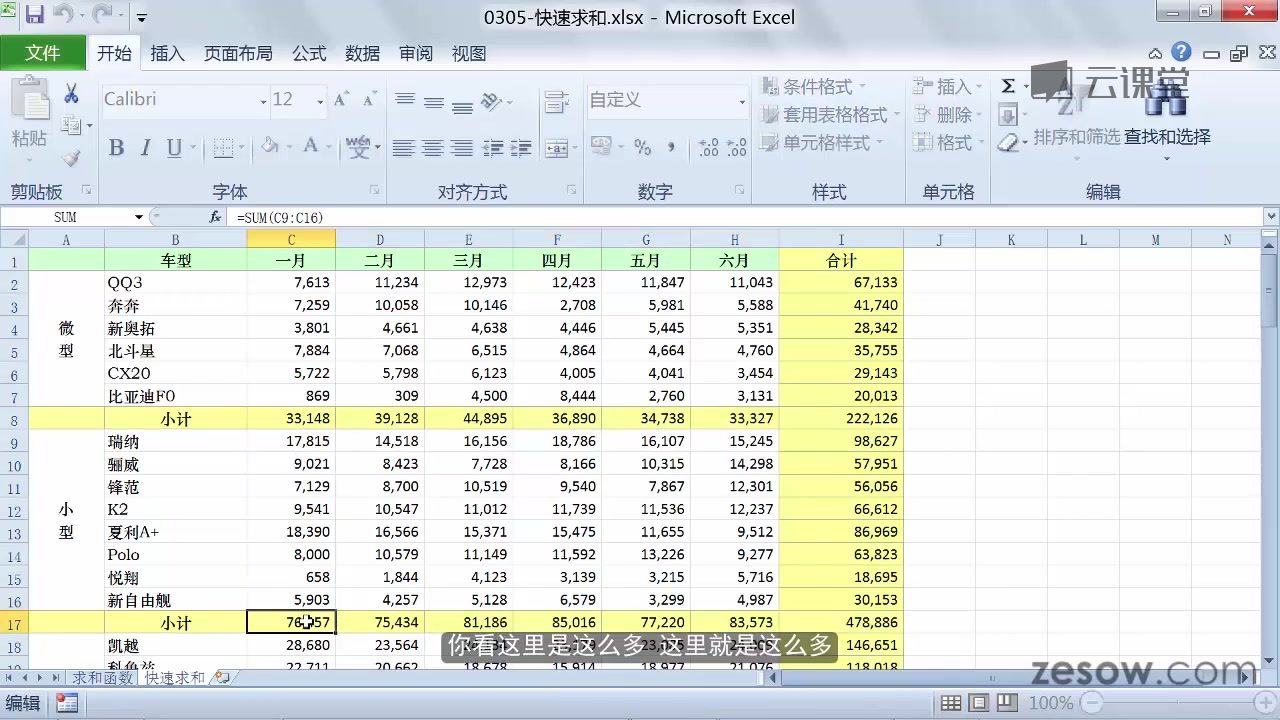
Task: Toggle Italic formatting
Action: click(x=145, y=148)
